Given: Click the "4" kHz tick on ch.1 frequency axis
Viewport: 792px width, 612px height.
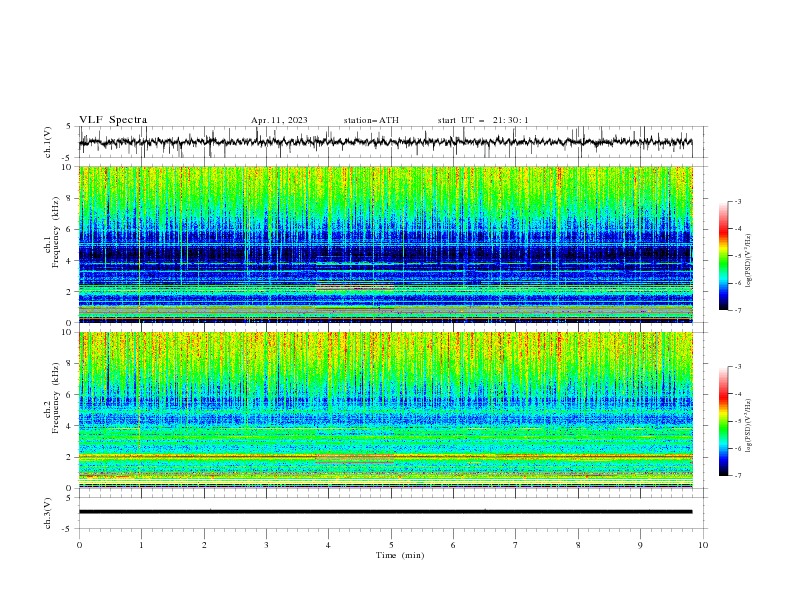Looking at the screenshot, I should [71, 261].
